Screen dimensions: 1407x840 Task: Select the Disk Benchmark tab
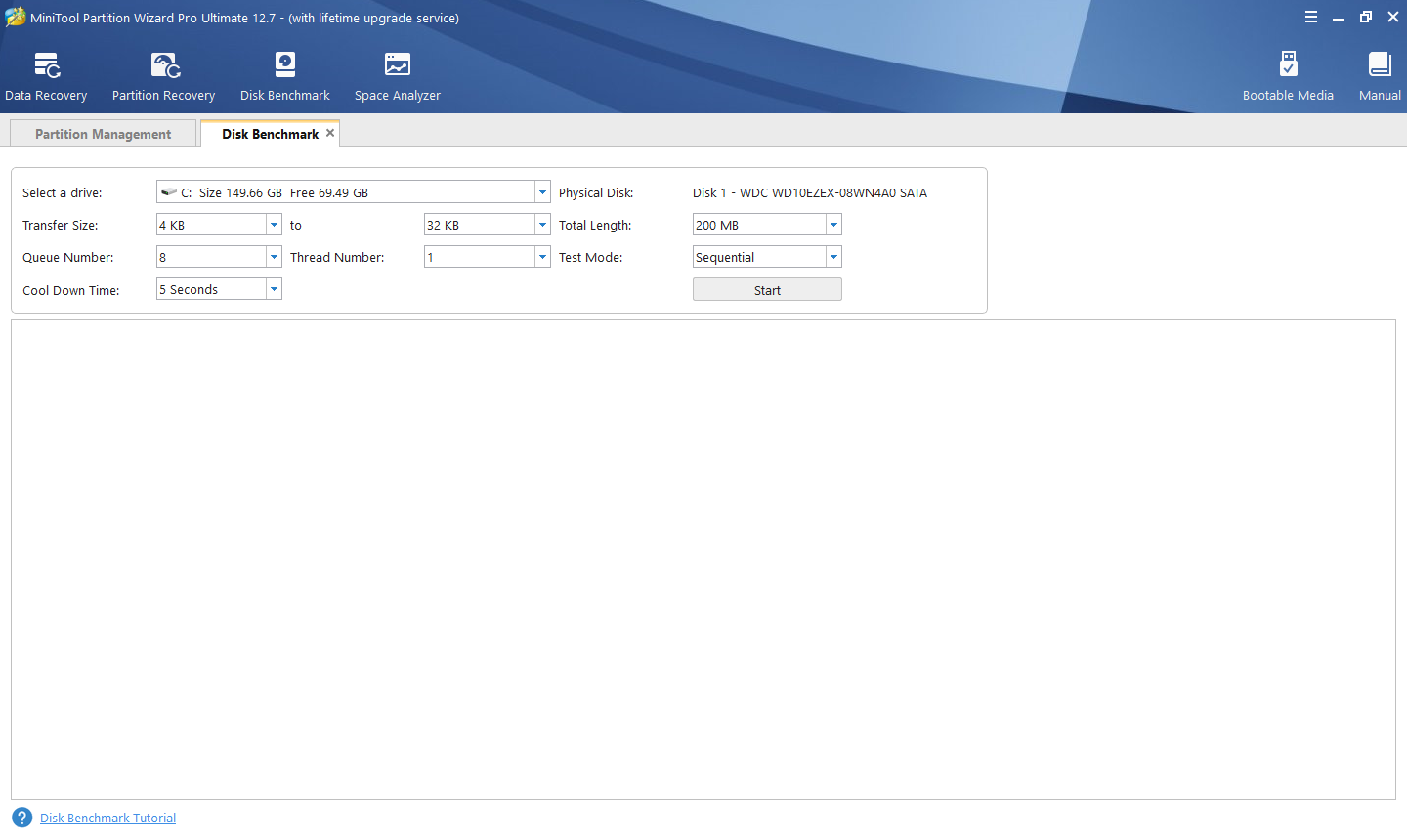269,134
